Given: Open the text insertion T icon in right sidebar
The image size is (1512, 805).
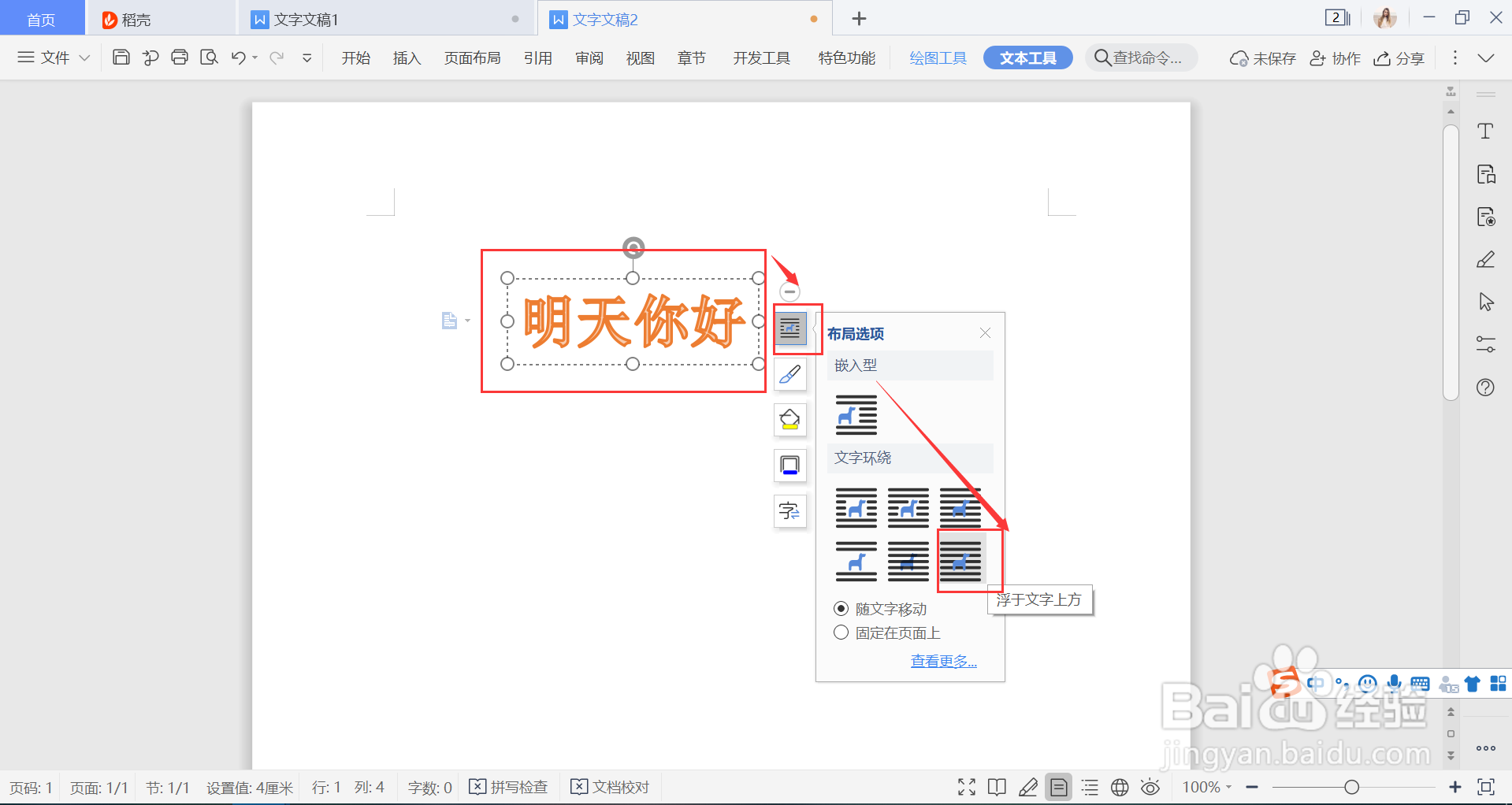Looking at the screenshot, I should [1485, 131].
